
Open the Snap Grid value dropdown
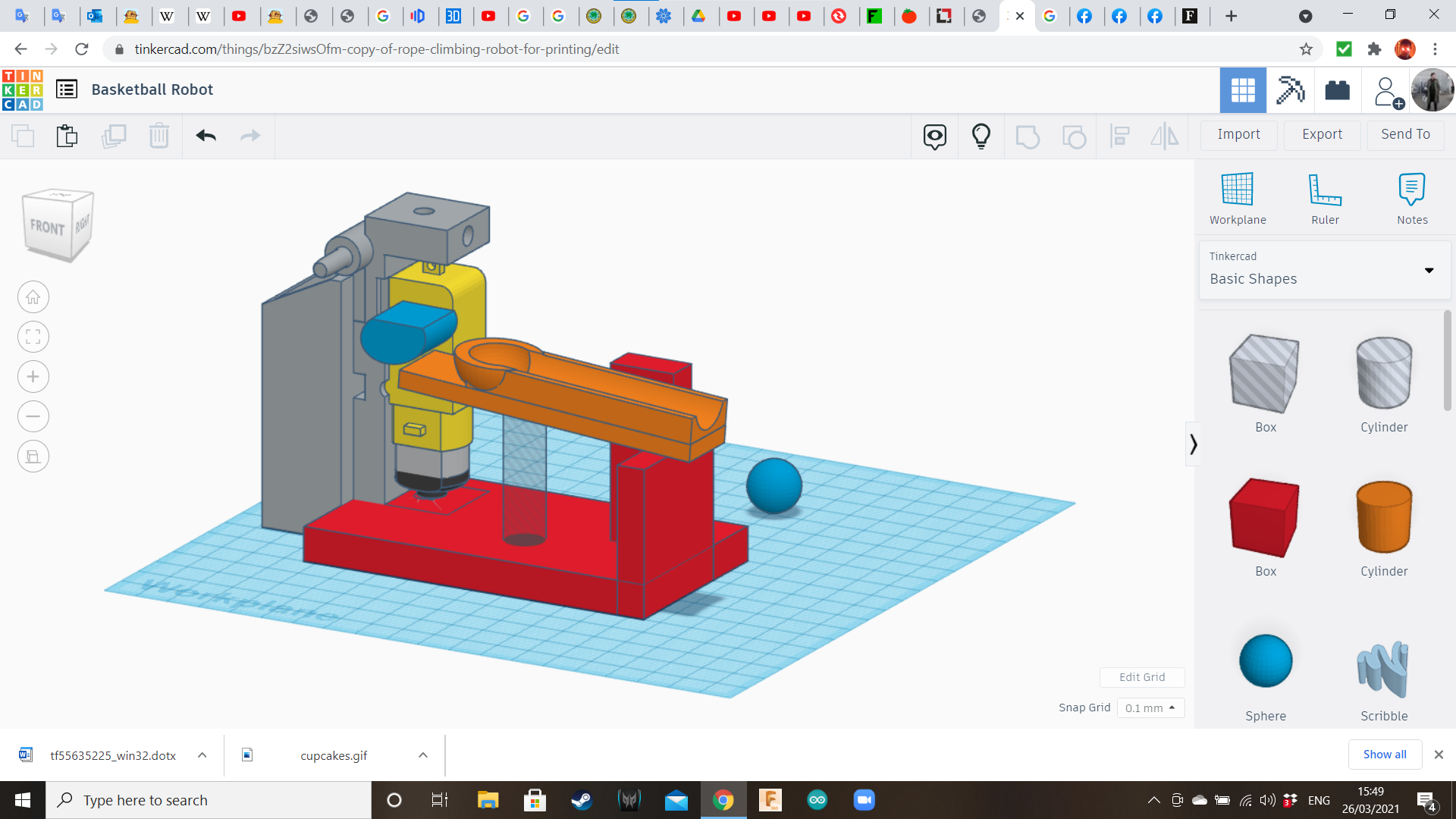pyautogui.click(x=1150, y=708)
